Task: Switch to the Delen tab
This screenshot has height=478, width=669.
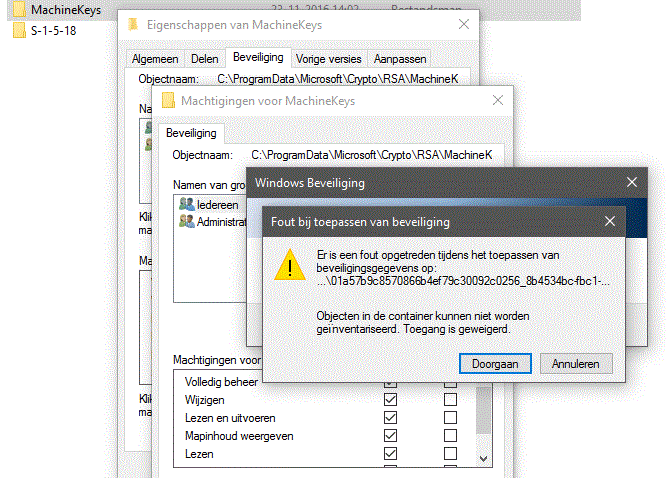Action: (204, 59)
